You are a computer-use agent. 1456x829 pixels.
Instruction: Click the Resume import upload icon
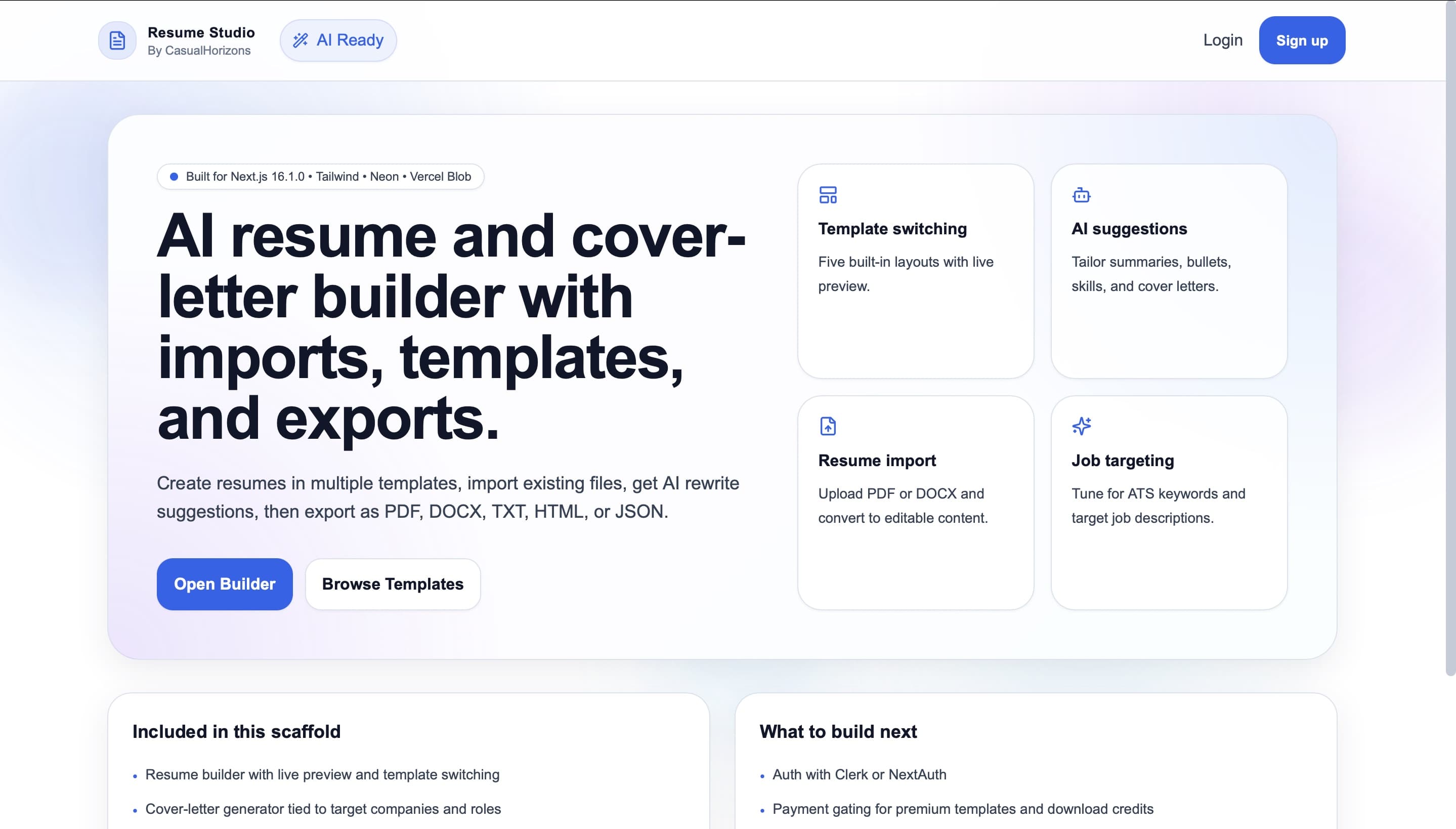click(828, 426)
